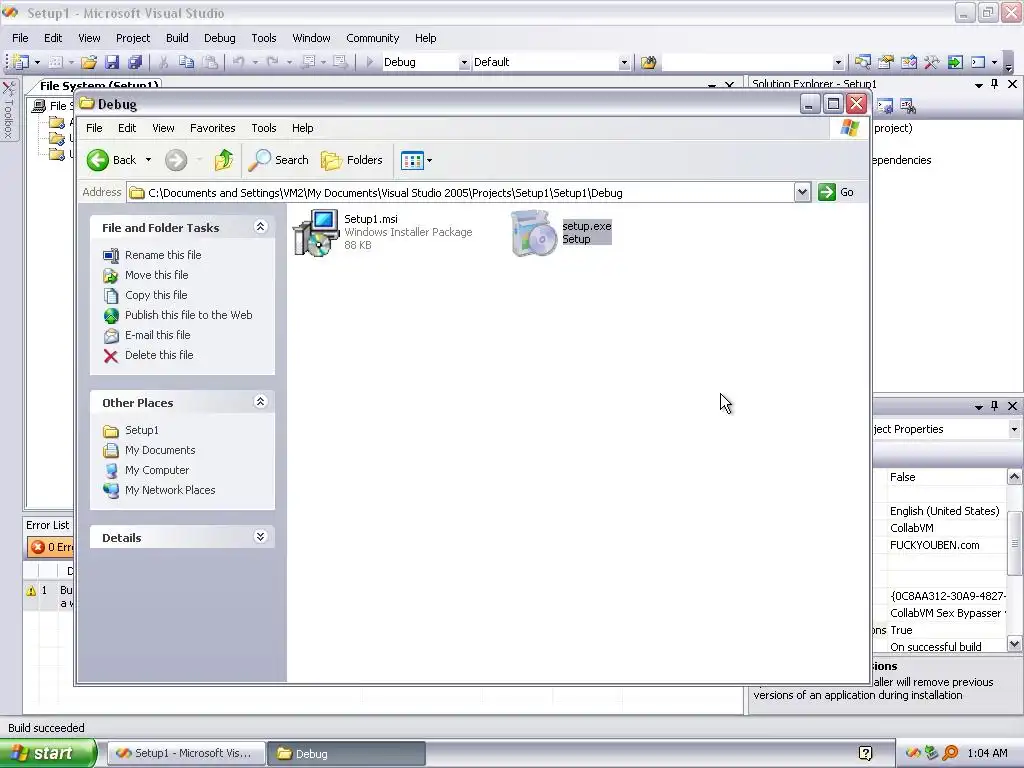Image resolution: width=1024 pixels, height=768 pixels.
Task: Open Visual Studio Debug menu
Action: 219,38
